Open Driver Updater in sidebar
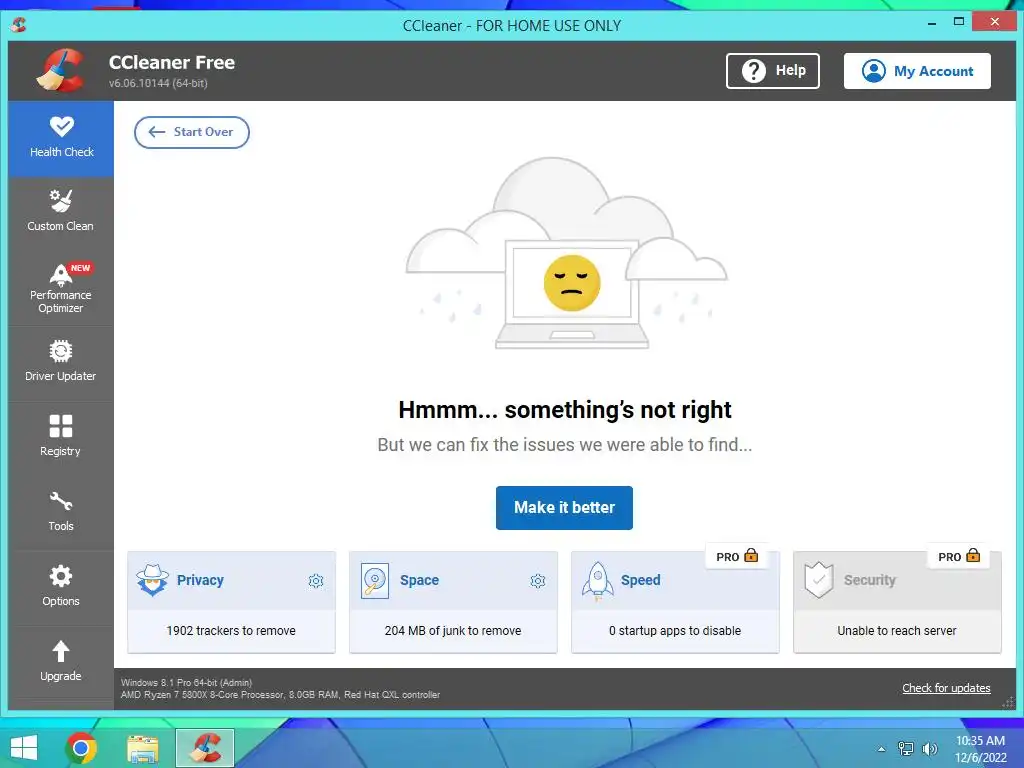This screenshot has height=768, width=1024. pyautogui.click(x=61, y=362)
